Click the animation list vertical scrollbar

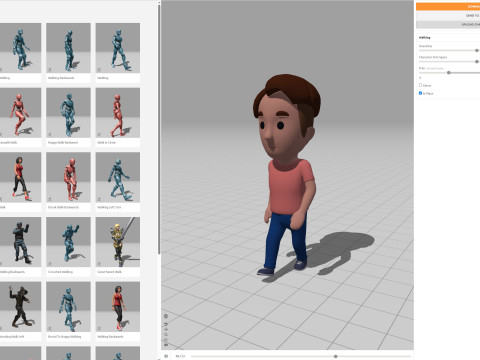(159, 128)
